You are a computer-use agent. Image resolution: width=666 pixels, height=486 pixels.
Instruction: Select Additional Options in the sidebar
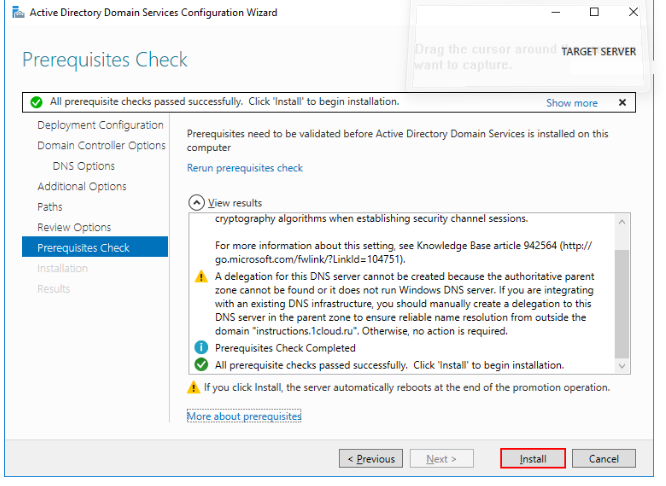[x=82, y=186]
